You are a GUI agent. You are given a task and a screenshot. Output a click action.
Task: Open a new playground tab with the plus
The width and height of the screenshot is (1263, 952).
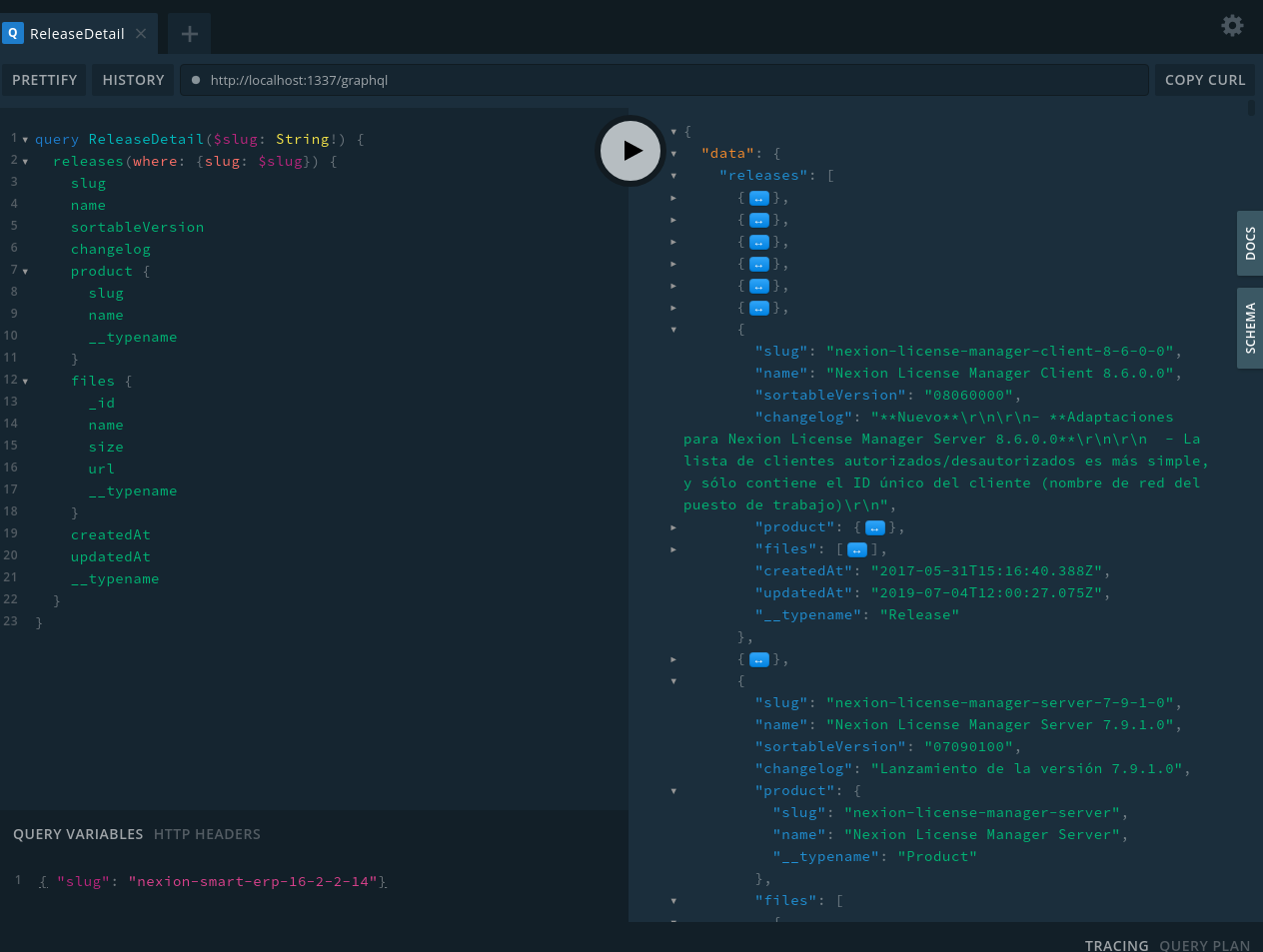tap(188, 32)
